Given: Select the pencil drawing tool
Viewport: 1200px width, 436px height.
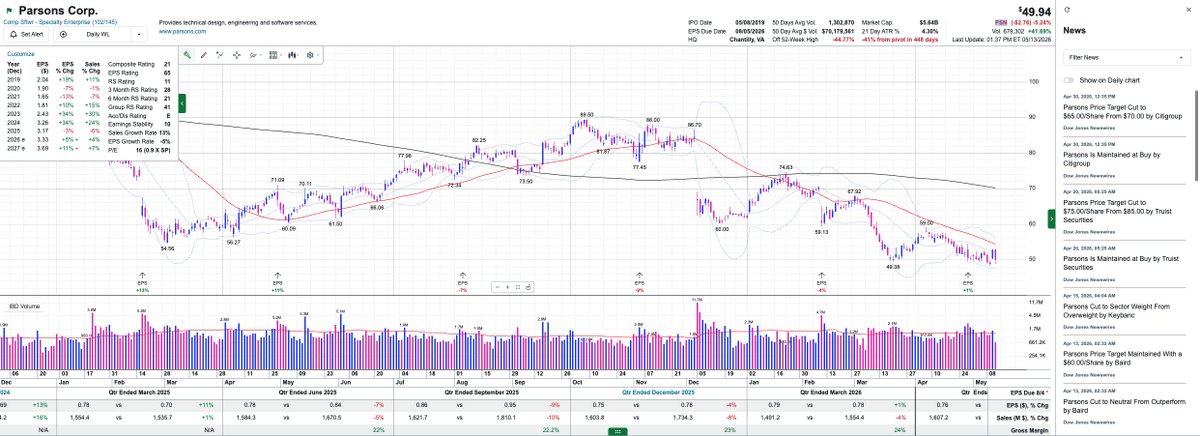Looking at the screenshot, I should (203, 55).
